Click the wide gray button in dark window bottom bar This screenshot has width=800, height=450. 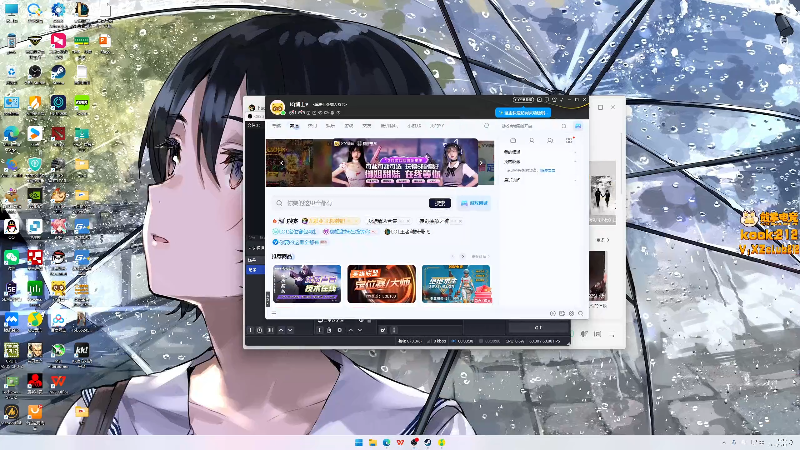pyautogui.click(x=538, y=328)
